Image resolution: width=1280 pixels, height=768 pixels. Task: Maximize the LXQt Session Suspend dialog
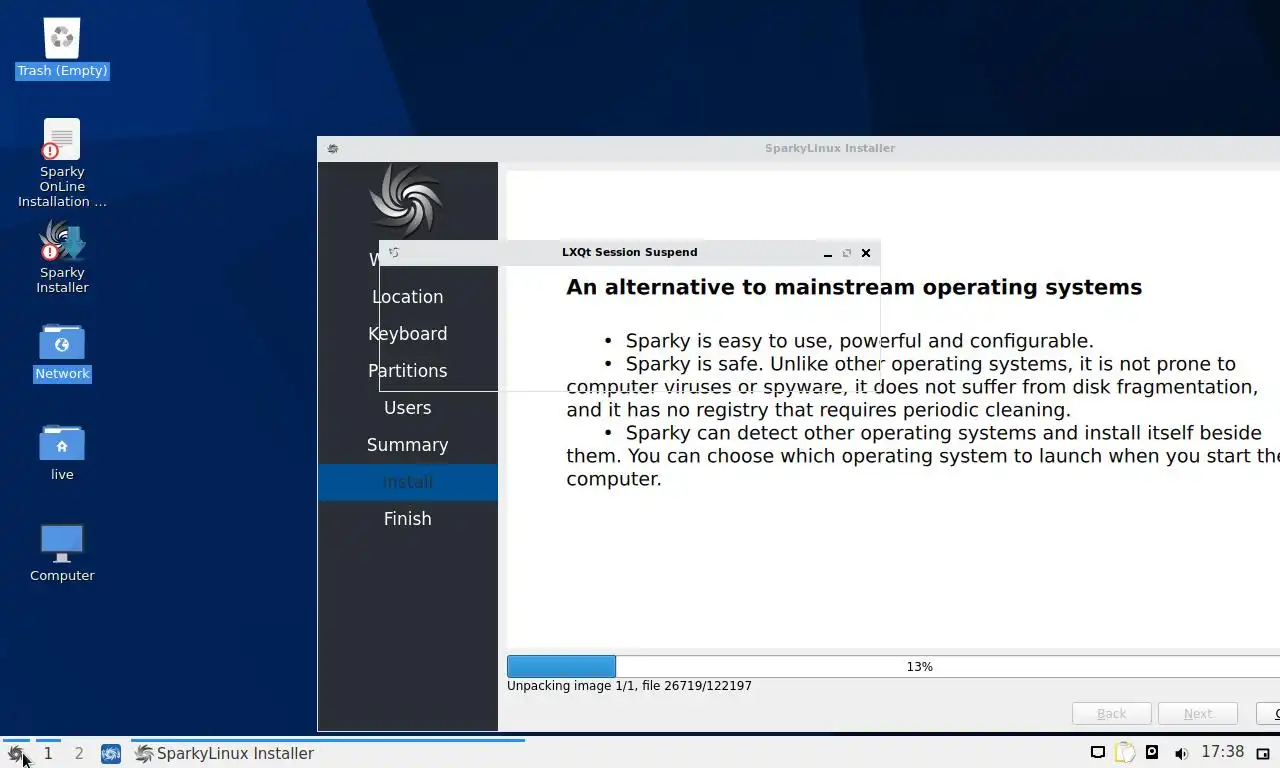(847, 253)
